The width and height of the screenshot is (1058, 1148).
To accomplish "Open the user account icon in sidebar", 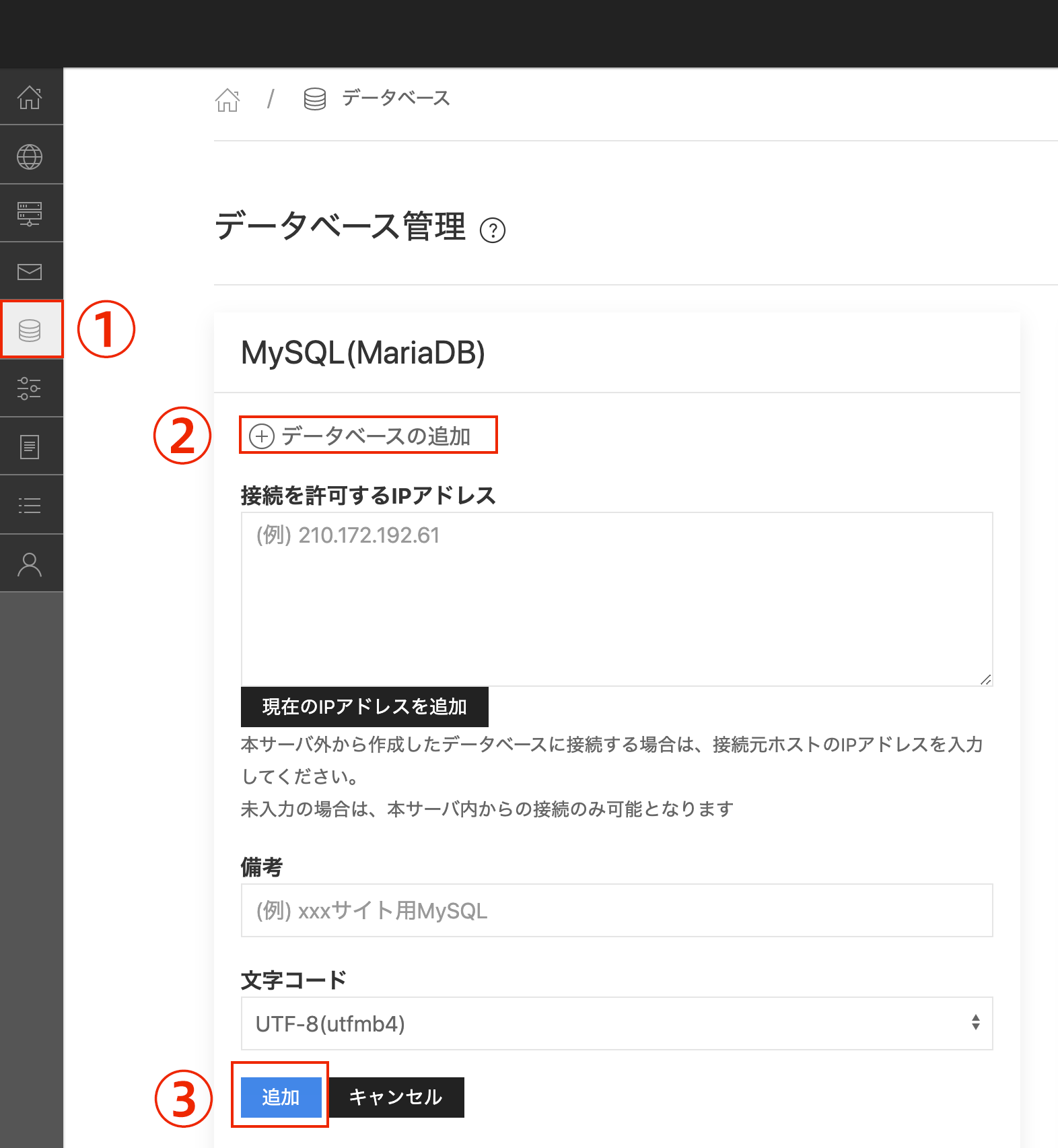I will coord(30,565).
